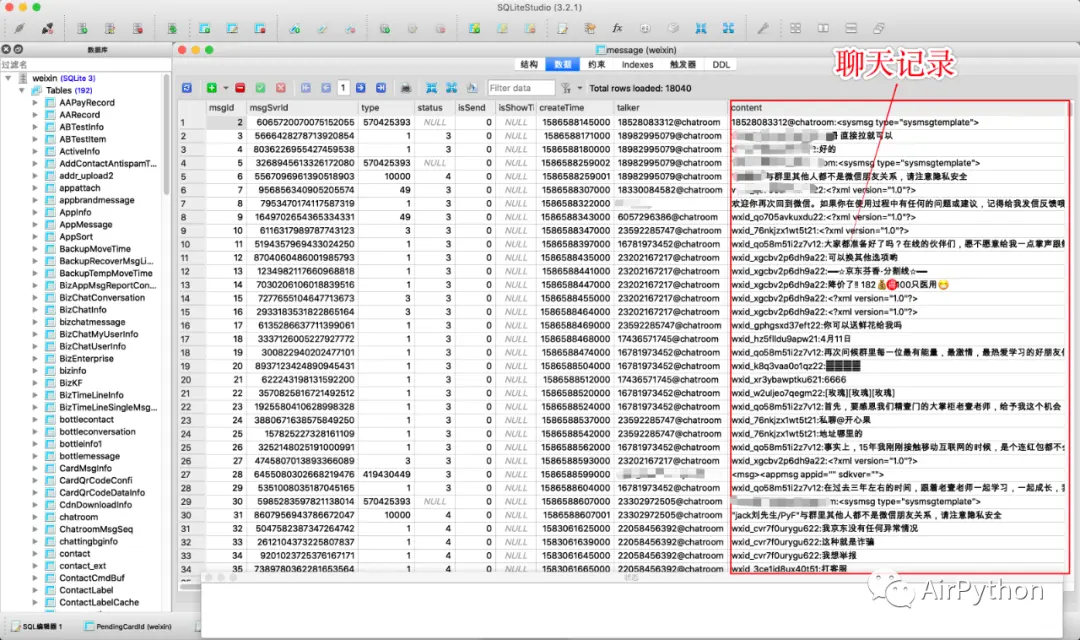Click the Create index toolbar icon
The height and width of the screenshot is (640, 1080).
(x=295, y=29)
